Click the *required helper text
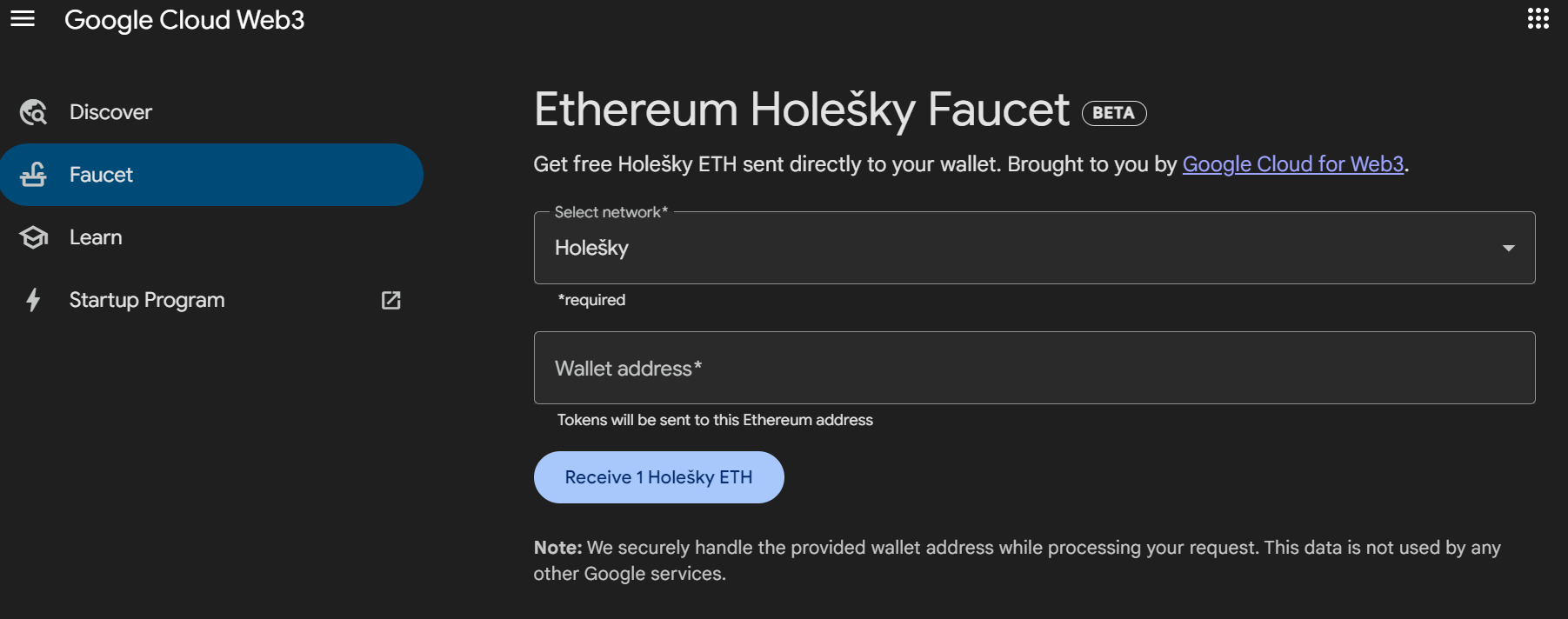1568x619 pixels. tap(591, 300)
